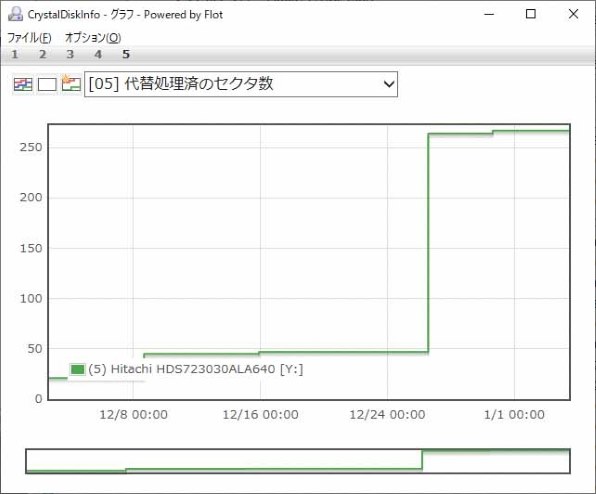Image resolution: width=596 pixels, height=494 pixels.
Task: Click the dropdown chevron arrow
Action: pos(388,84)
